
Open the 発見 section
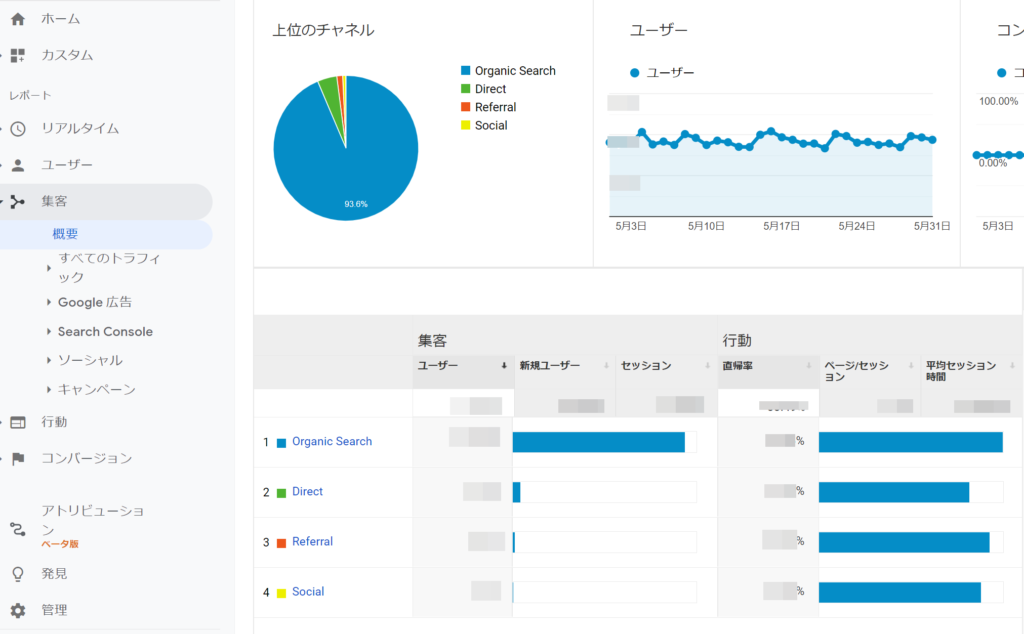54,574
